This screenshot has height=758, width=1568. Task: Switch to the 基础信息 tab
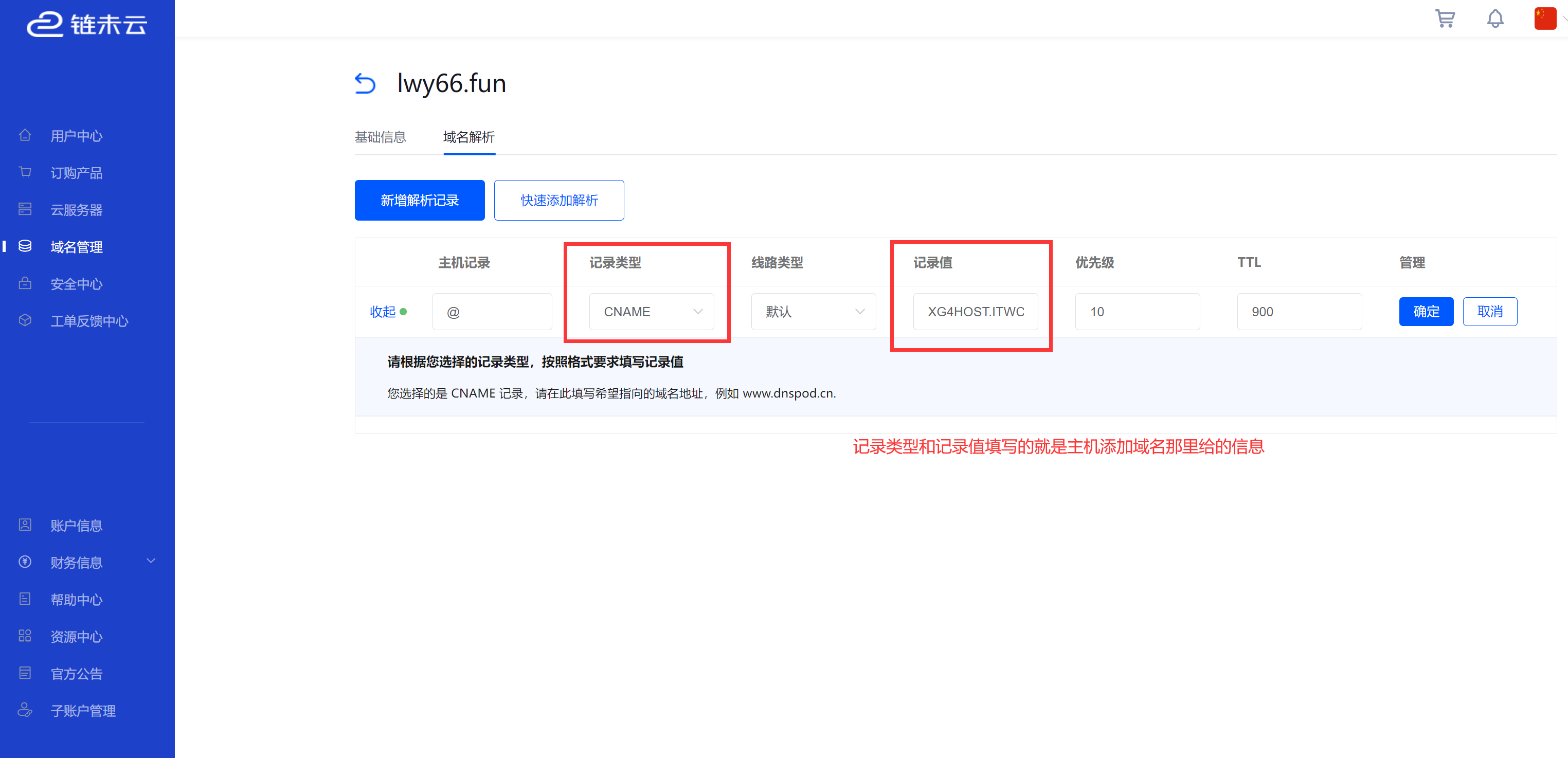click(x=381, y=137)
